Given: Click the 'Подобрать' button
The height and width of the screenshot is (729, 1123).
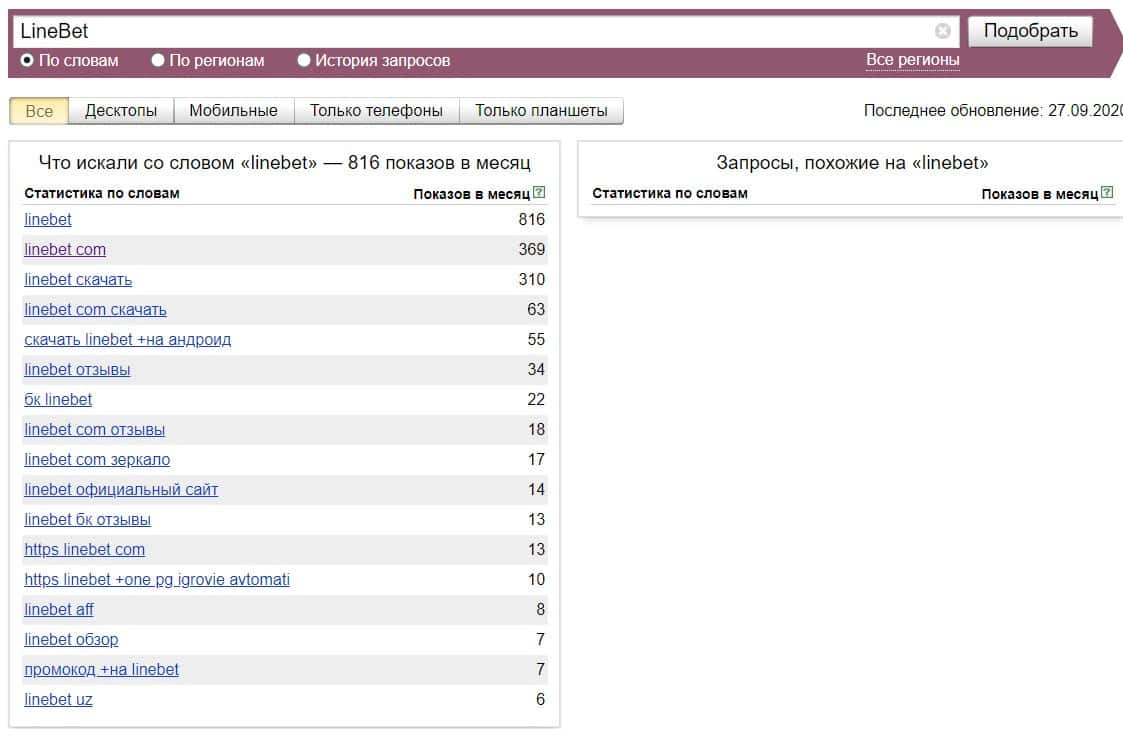Looking at the screenshot, I should point(1031,31).
